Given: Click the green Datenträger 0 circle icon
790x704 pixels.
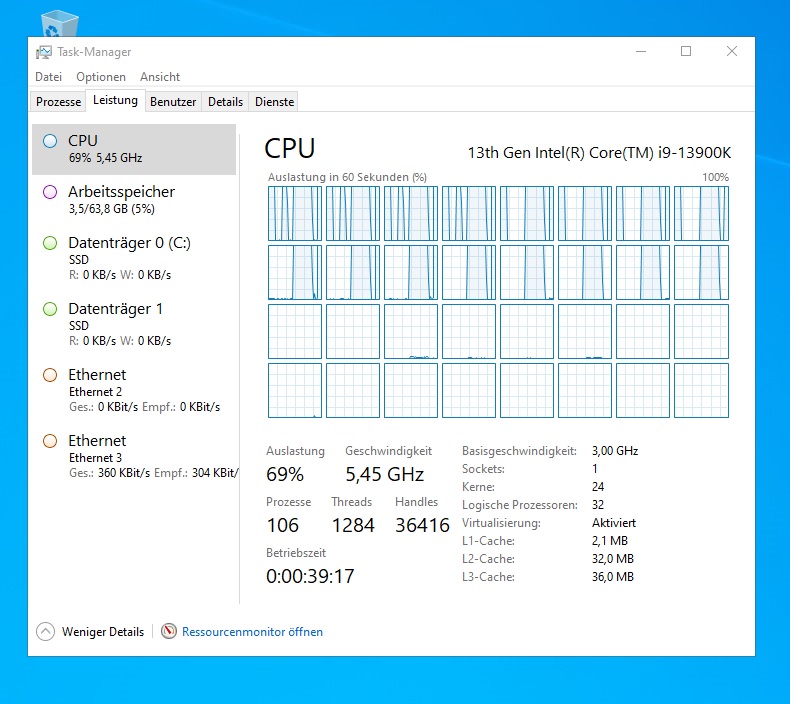Looking at the screenshot, I should click(50, 243).
